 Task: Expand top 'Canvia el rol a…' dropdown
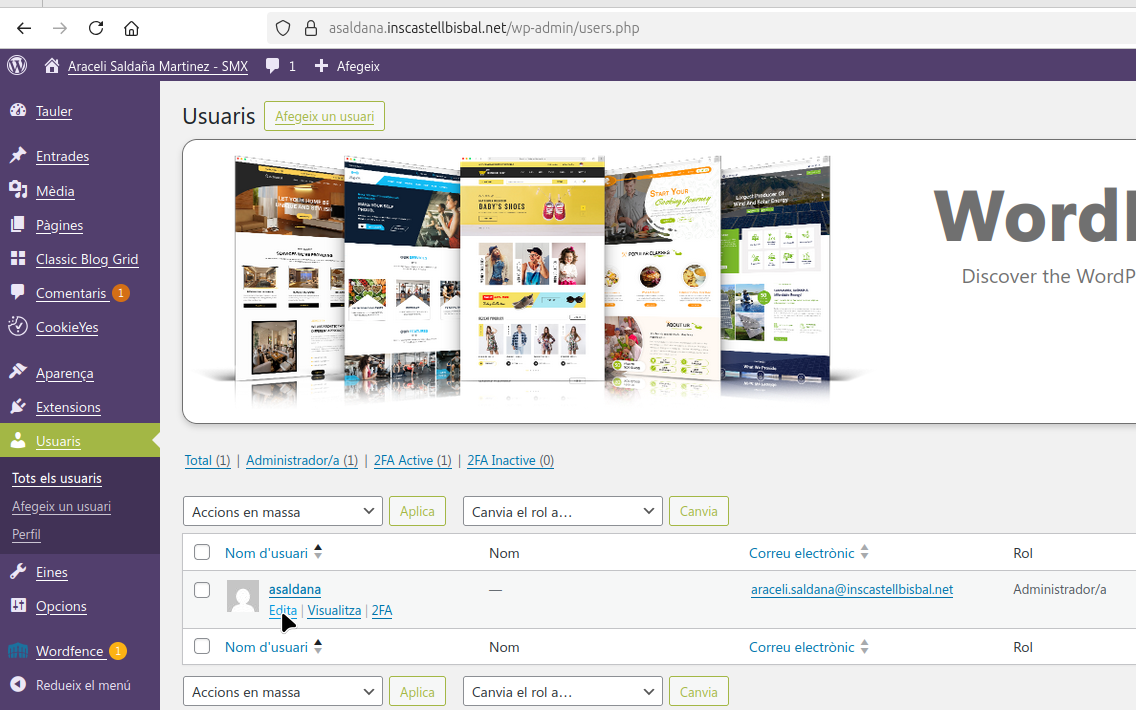[x=562, y=511]
